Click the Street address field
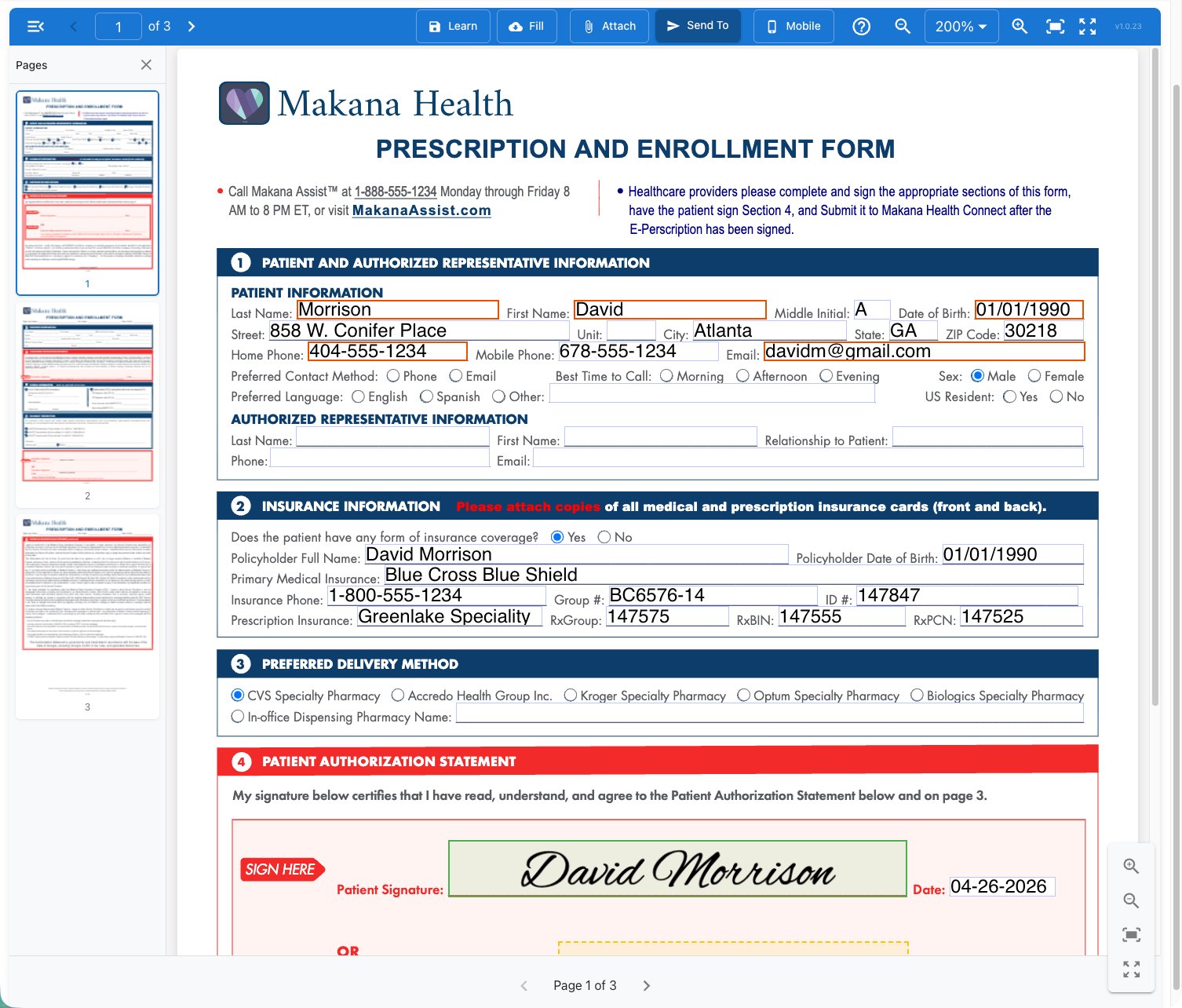Image resolution: width=1182 pixels, height=1008 pixels. tap(419, 331)
